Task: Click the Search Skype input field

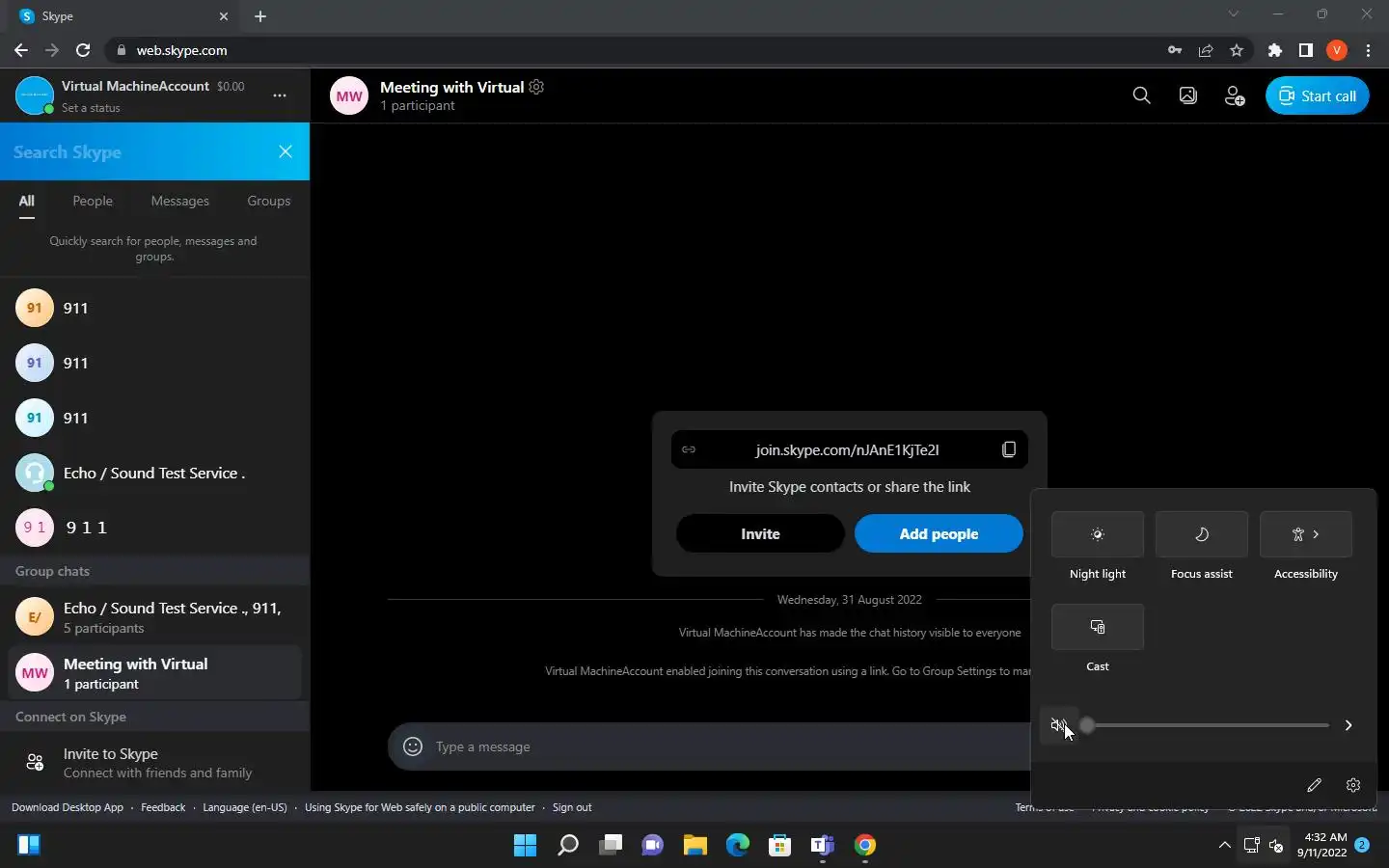Action: pyautogui.click(x=135, y=151)
